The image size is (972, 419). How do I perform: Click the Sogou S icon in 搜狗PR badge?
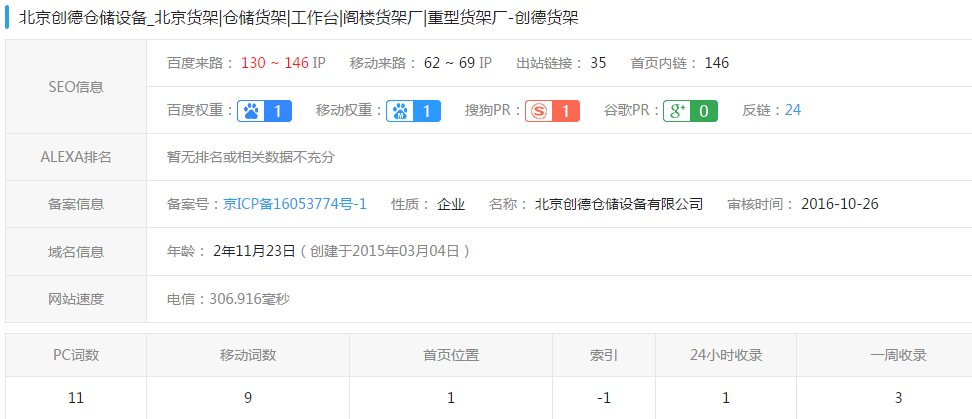coord(538,111)
